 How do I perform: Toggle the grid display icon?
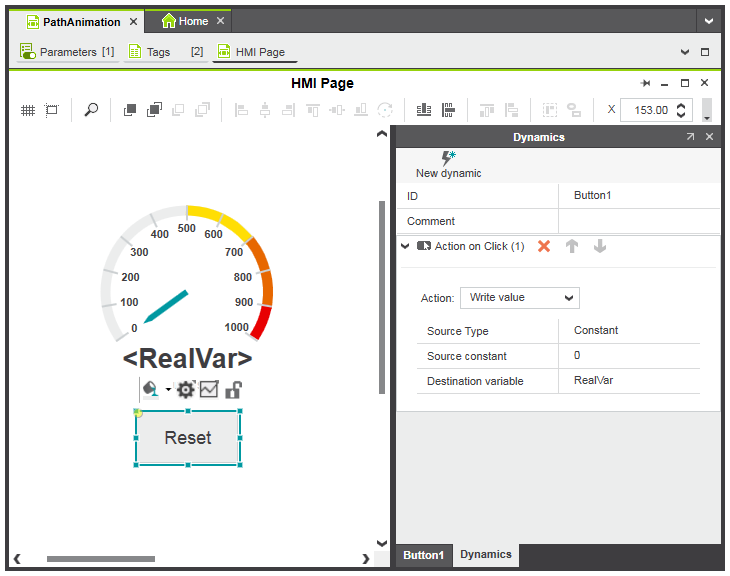[x=28, y=110]
